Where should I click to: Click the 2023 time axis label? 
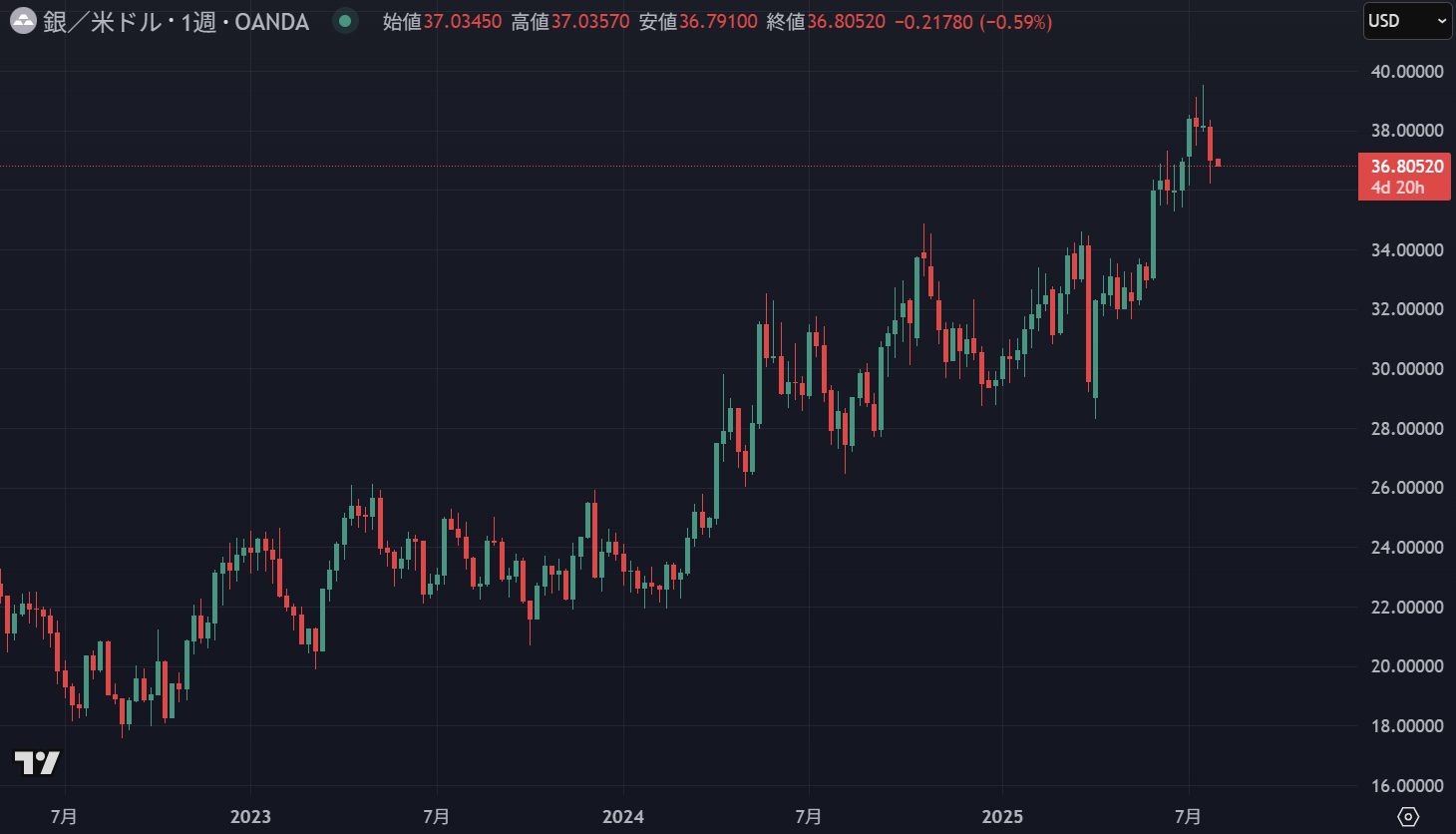tap(250, 817)
